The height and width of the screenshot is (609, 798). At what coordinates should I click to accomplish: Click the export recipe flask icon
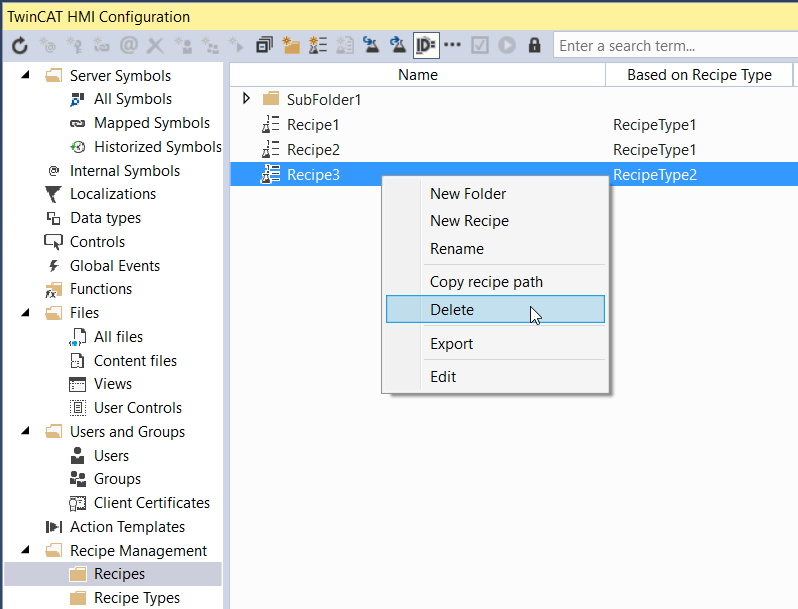click(x=397, y=46)
